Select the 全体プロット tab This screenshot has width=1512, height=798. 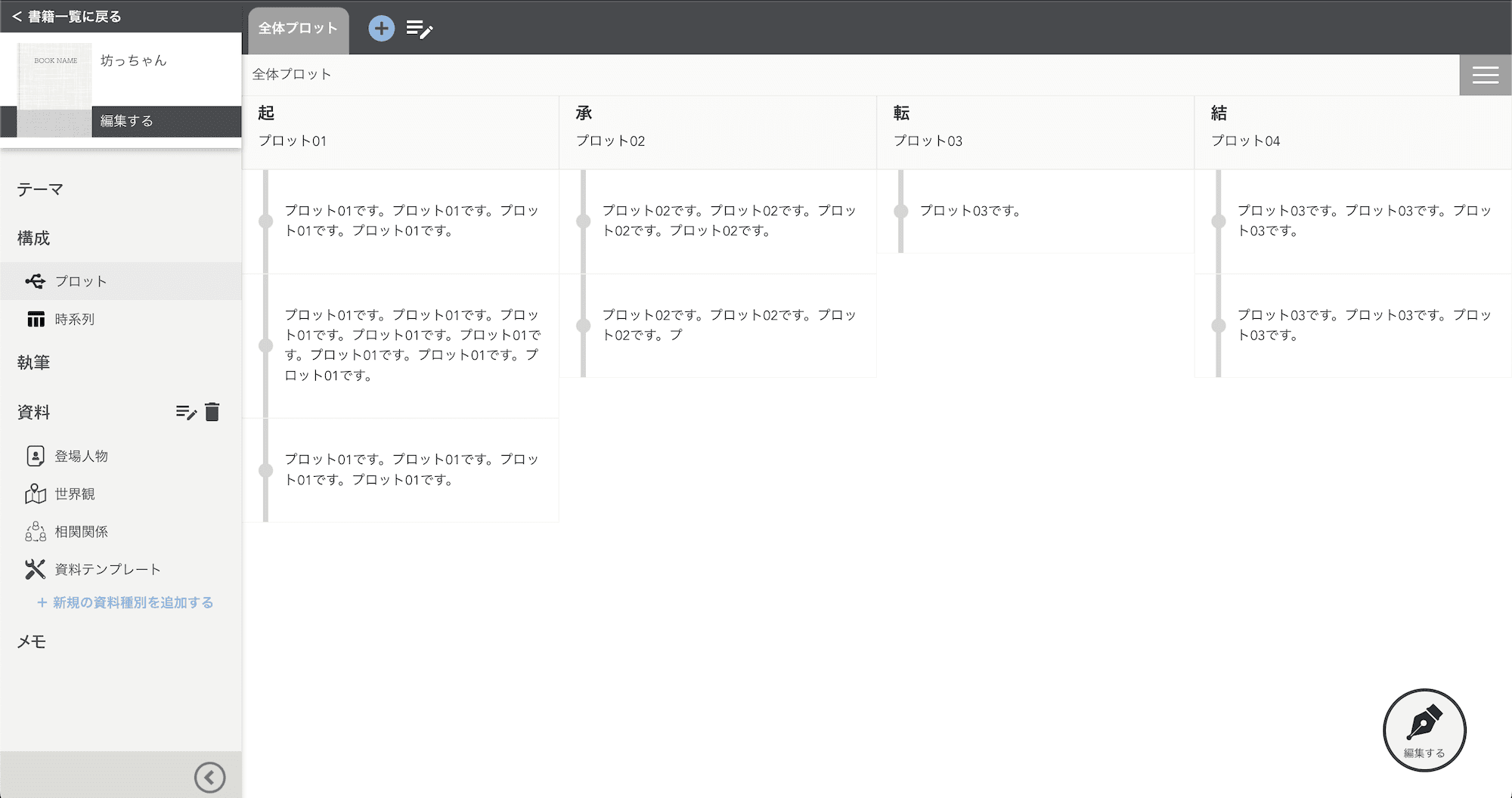point(299,30)
